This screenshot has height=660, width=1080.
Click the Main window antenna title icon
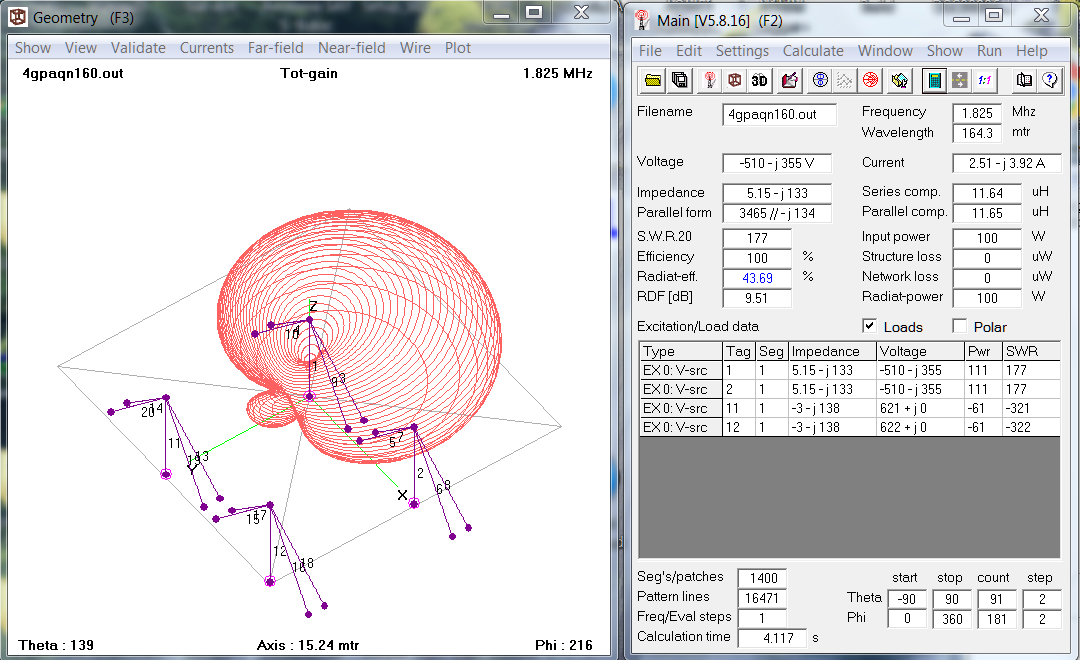click(642, 19)
